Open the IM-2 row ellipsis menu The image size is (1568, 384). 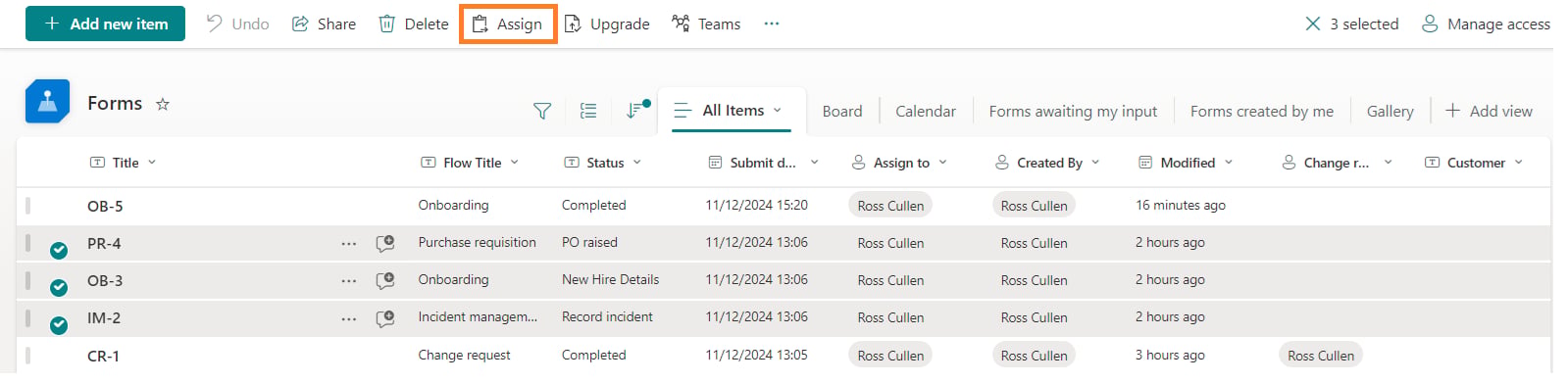click(349, 318)
